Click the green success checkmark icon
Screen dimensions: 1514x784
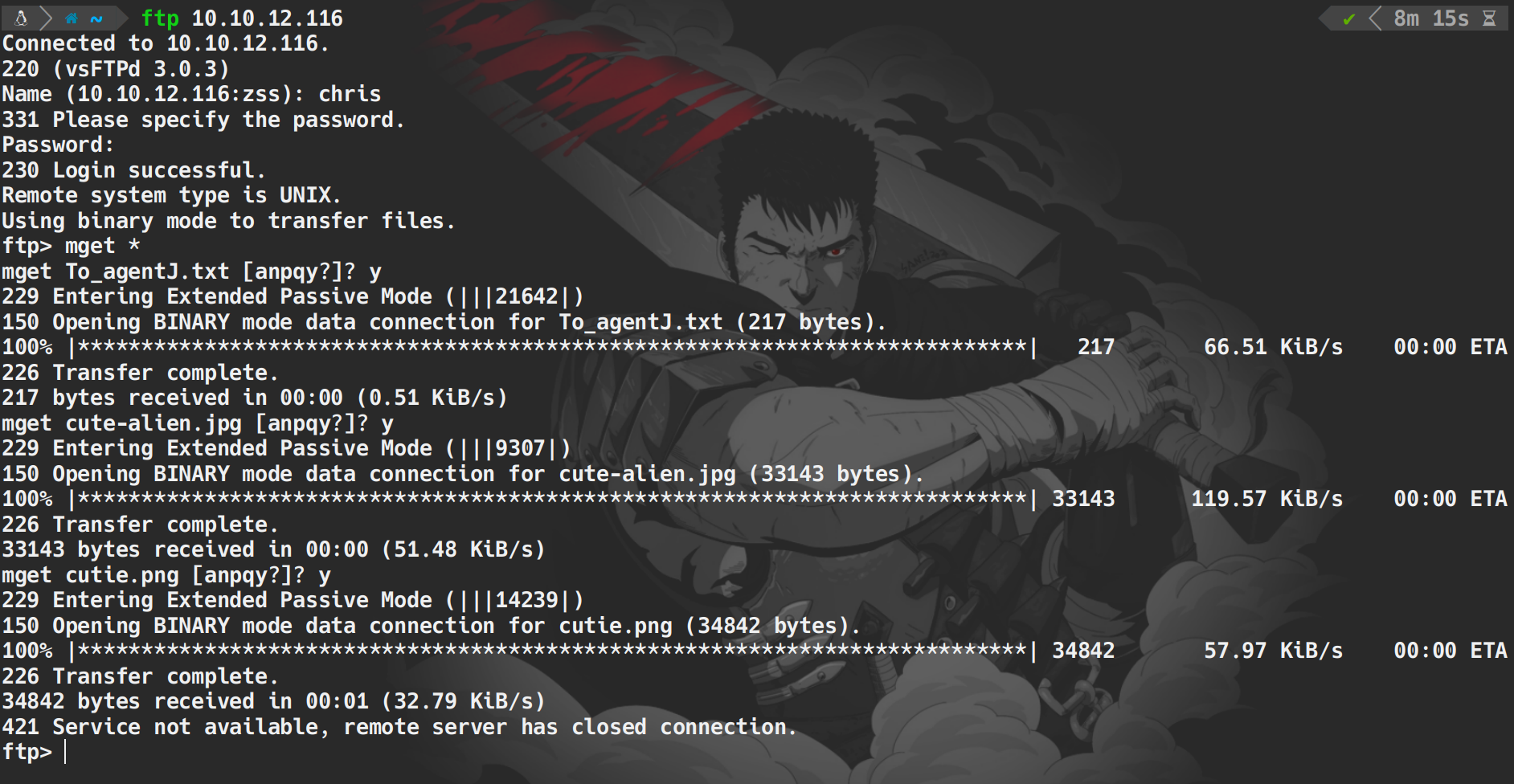1348,18
